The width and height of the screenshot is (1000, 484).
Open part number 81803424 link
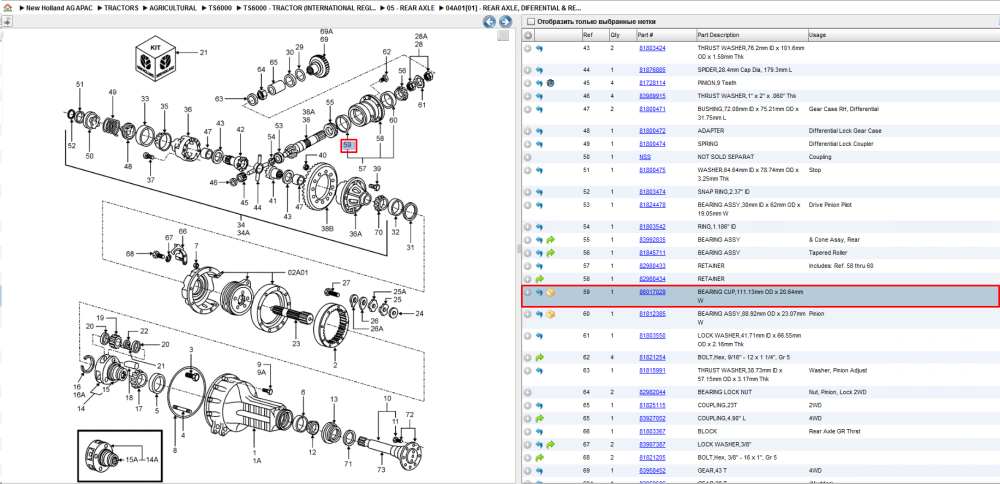[x=652, y=48]
